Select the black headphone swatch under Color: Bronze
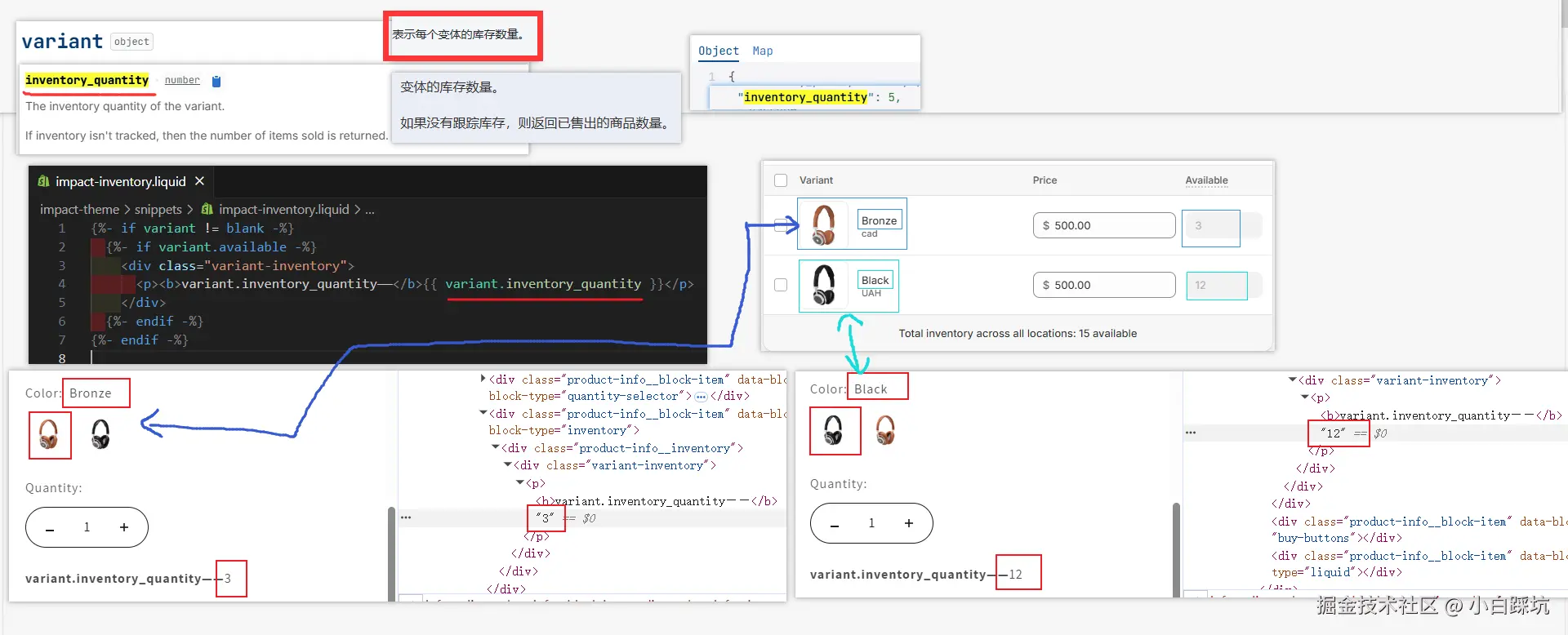This screenshot has height=635, width=1568. click(x=100, y=434)
